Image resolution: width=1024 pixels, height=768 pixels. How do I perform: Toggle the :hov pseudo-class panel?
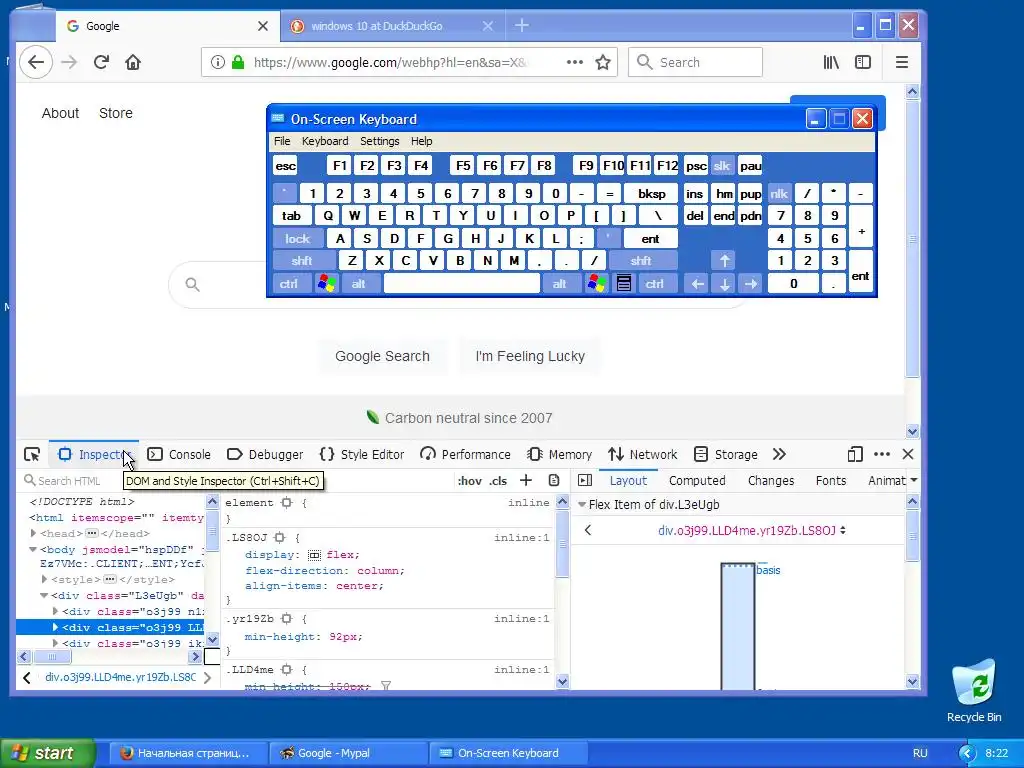pos(470,481)
